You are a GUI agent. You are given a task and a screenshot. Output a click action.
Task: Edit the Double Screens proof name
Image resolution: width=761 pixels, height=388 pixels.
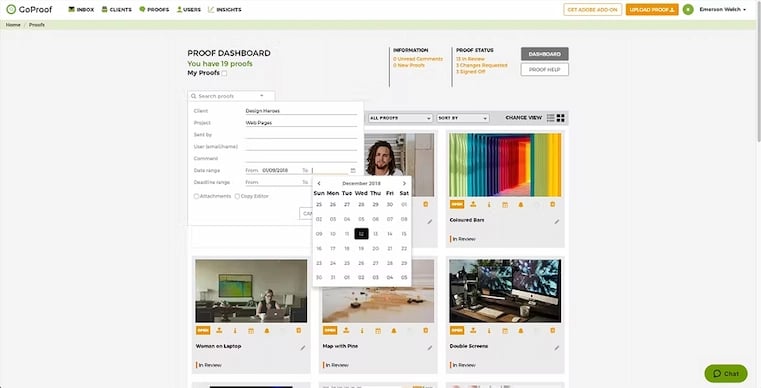557,348
